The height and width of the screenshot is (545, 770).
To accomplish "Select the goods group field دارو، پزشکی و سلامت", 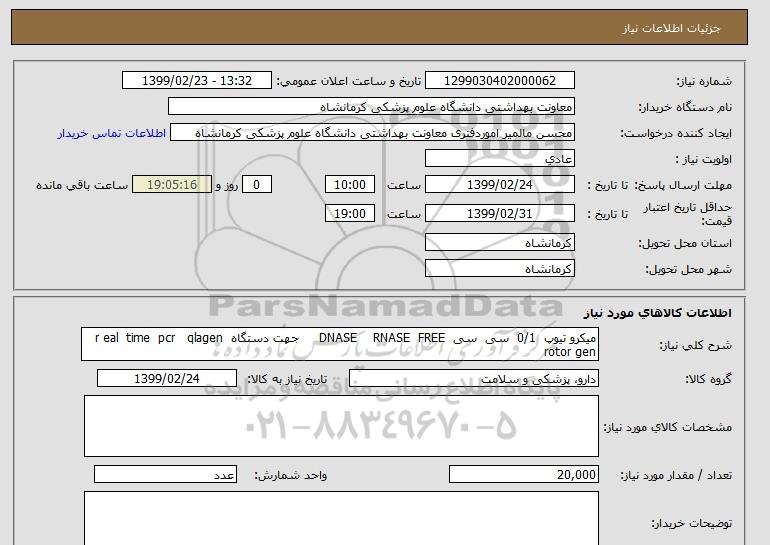I will [x=474, y=379].
